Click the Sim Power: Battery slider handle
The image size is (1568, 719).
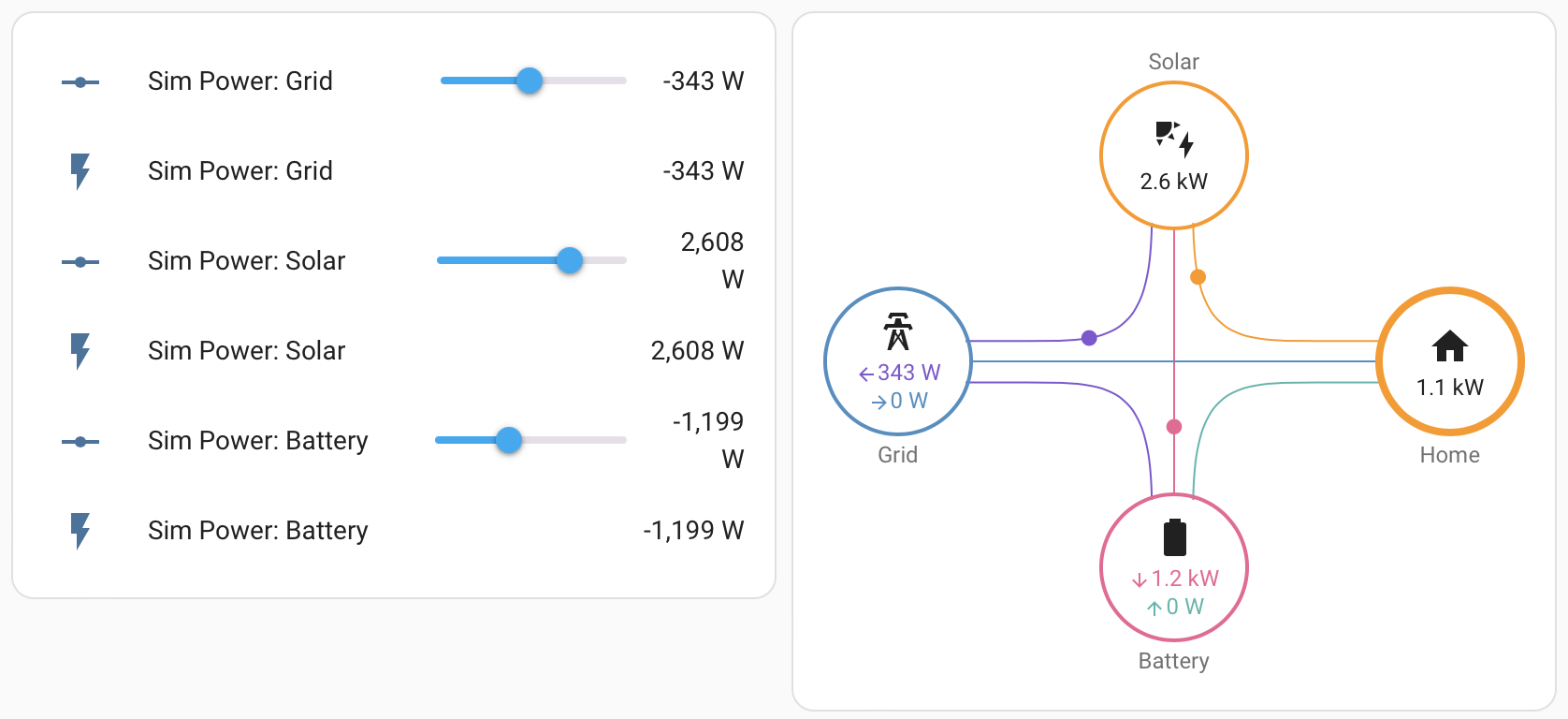coord(508,440)
